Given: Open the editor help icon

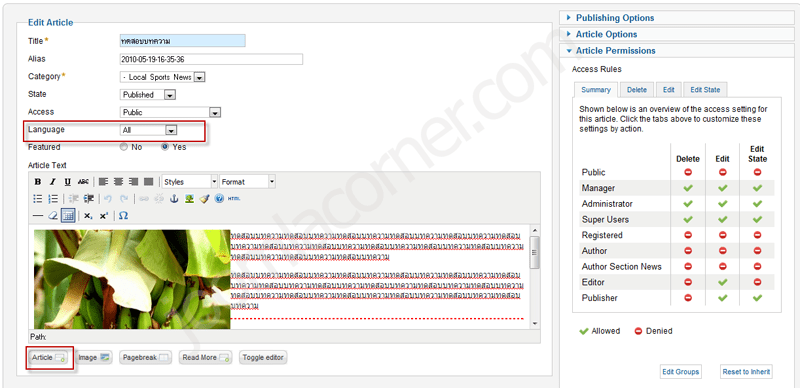Looking at the screenshot, I should [x=219, y=199].
